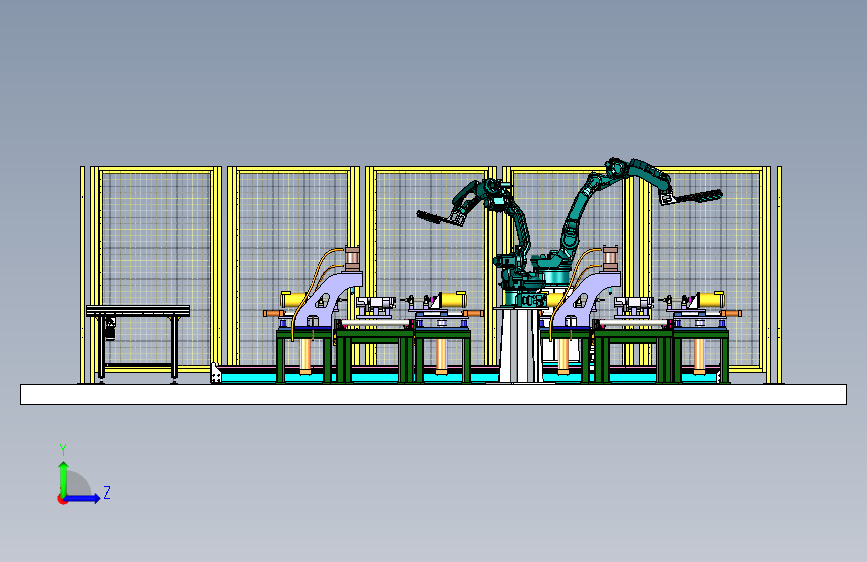Click the red origin ball of the triad
Viewport: 867px width, 562px height.
point(62,499)
